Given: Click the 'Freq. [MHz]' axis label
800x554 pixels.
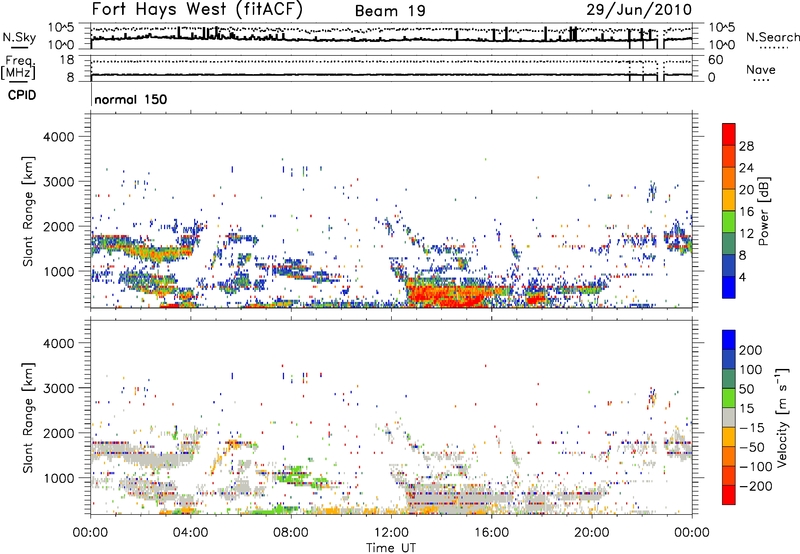Looking at the screenshot, I should (18, 67).
